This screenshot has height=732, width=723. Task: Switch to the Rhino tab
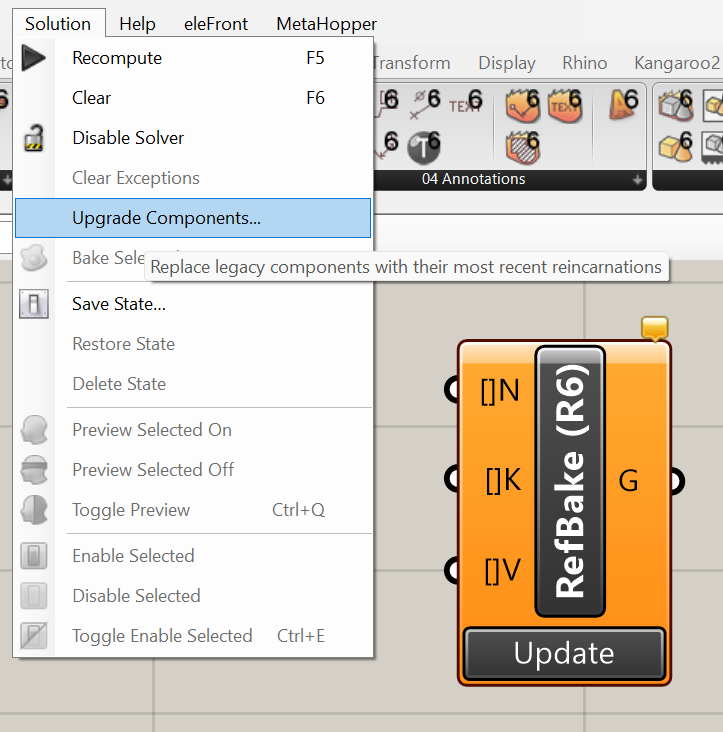pos(584,63)
